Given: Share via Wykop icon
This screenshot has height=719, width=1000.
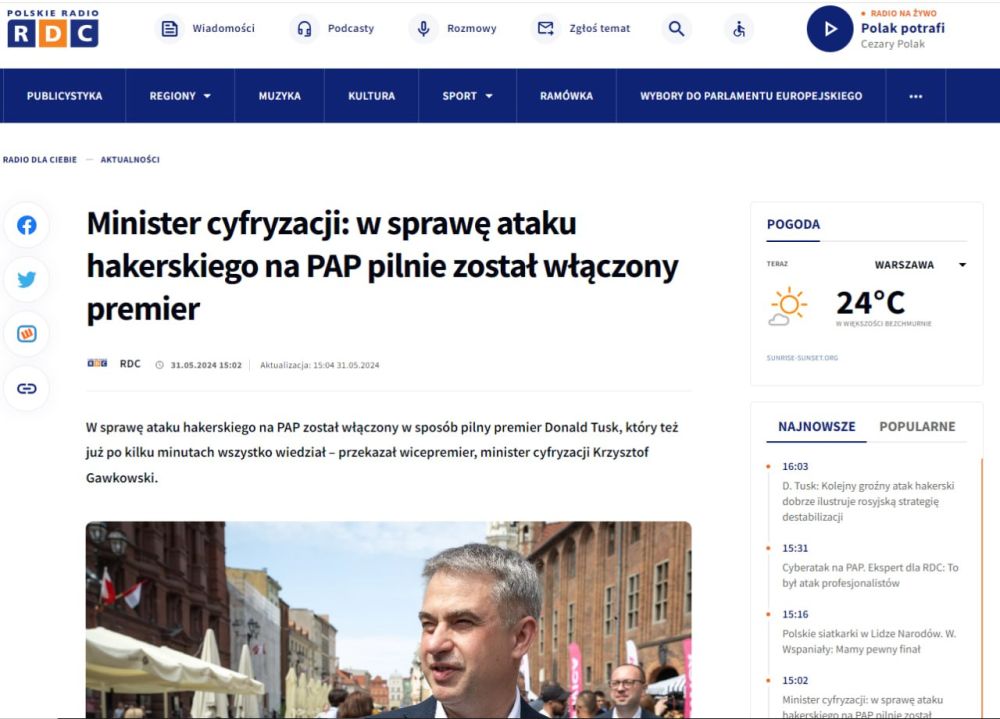Looking at the screenshot, I should point(27,334).
